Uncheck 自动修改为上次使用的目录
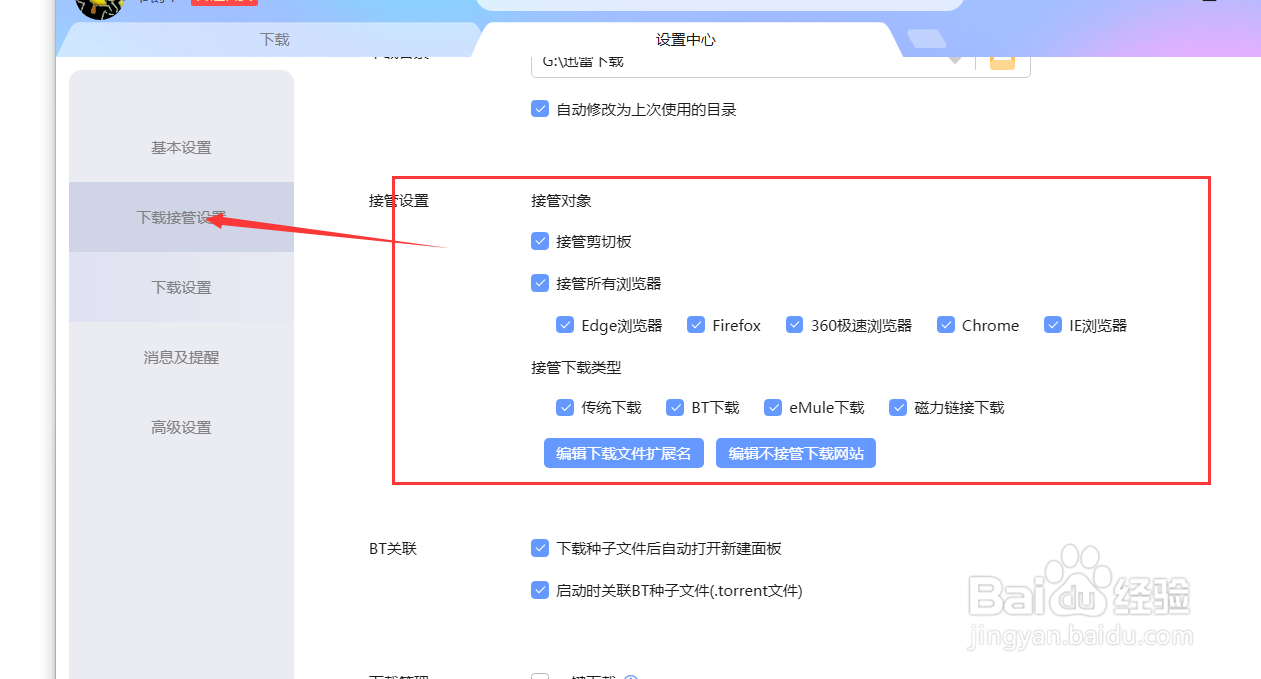The width and height of the screenshot is (1261, 679). tap(540, 109)
